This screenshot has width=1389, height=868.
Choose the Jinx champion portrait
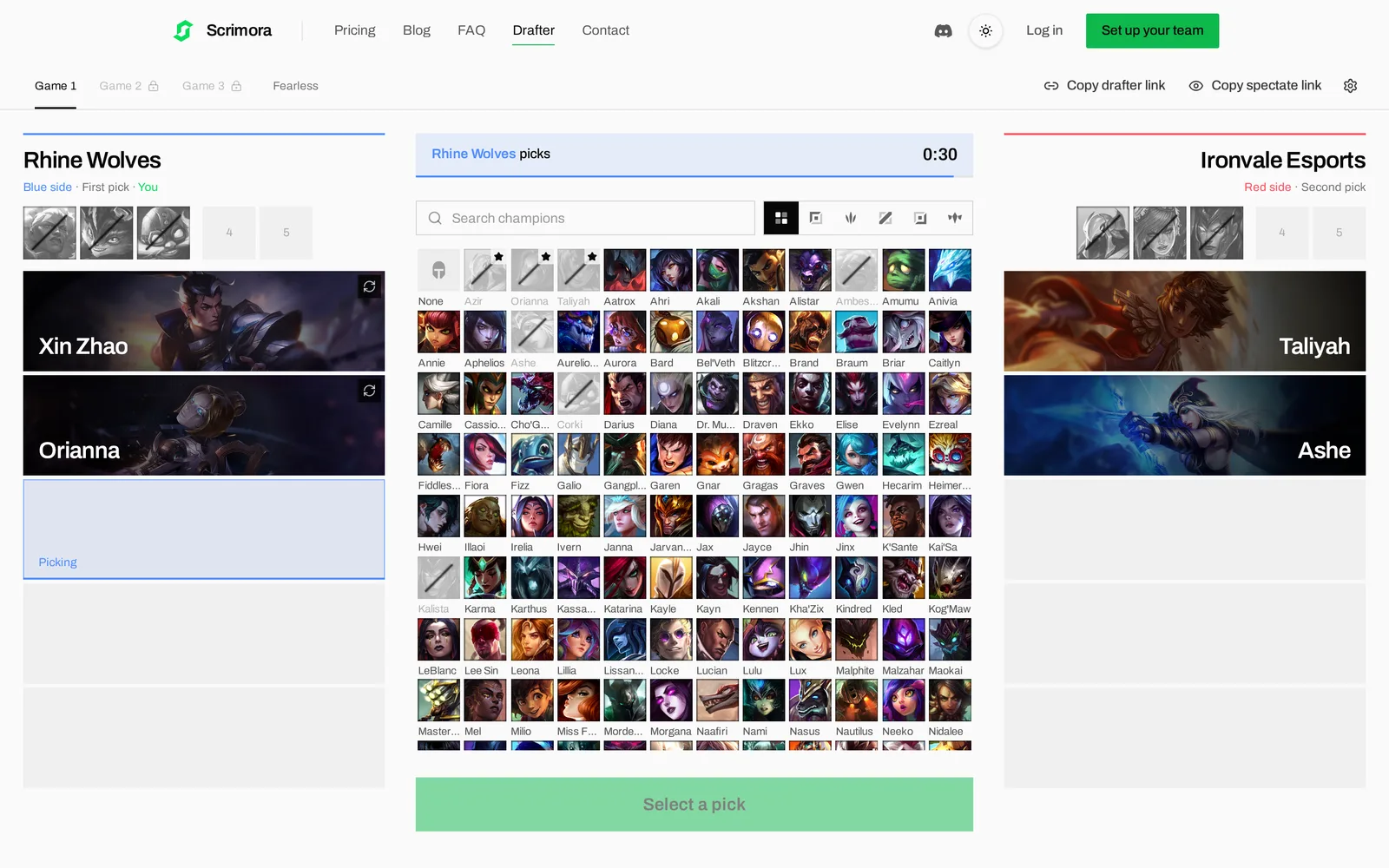coord(857,516)
